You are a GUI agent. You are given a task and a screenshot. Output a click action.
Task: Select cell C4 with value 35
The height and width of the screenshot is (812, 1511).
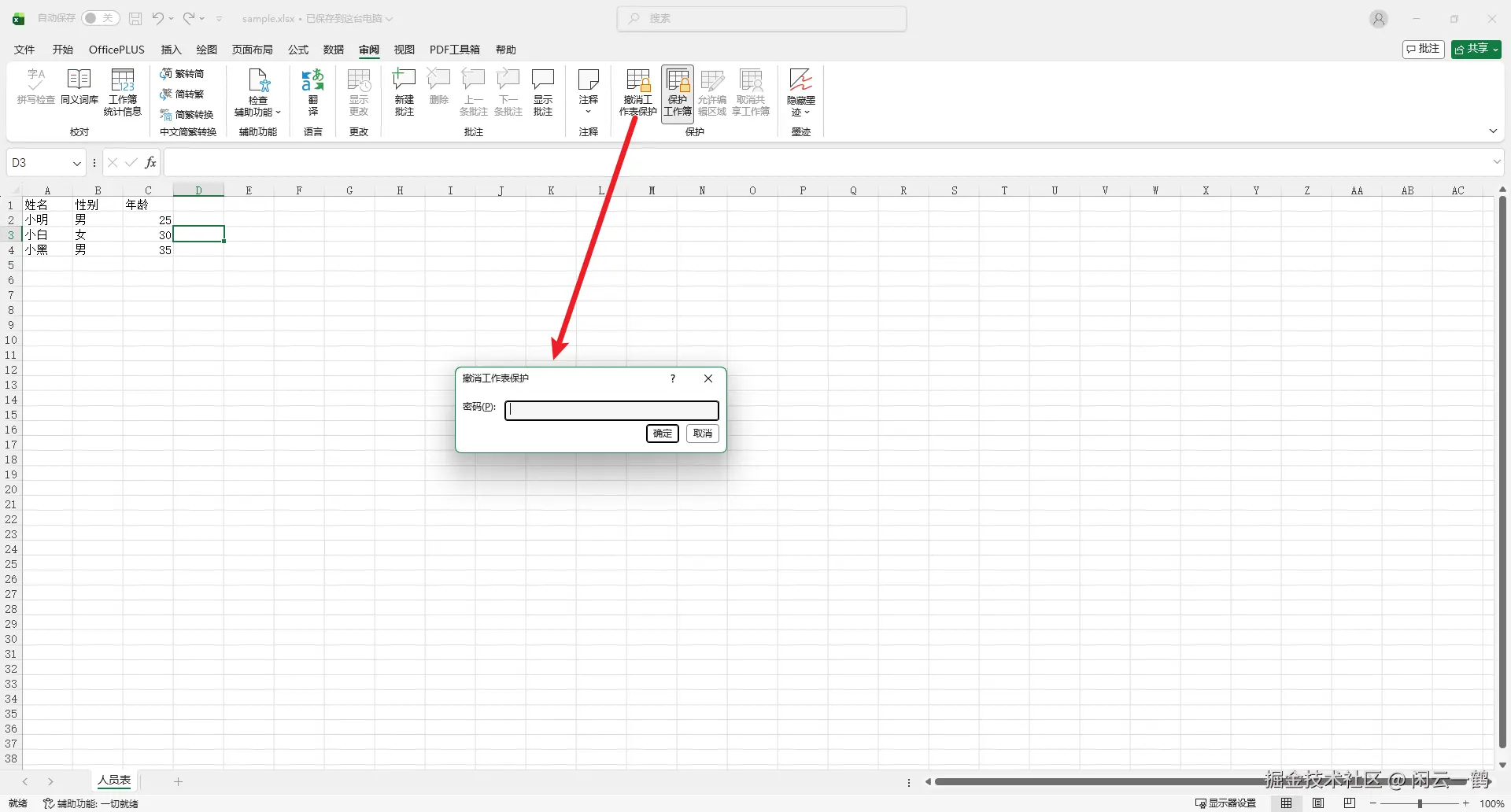[x=148, y=249]
